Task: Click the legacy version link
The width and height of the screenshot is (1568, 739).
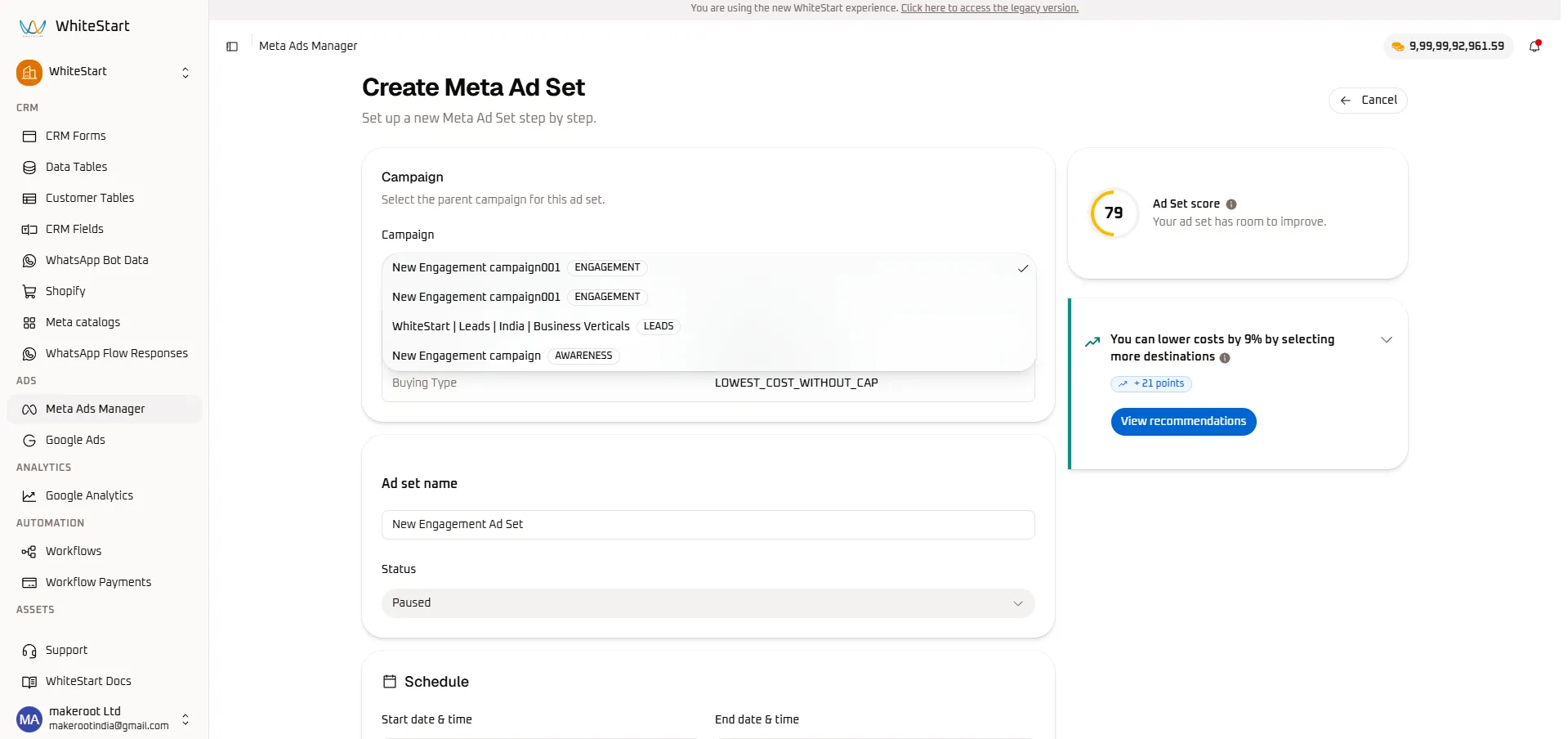Action: coord(989,8)
